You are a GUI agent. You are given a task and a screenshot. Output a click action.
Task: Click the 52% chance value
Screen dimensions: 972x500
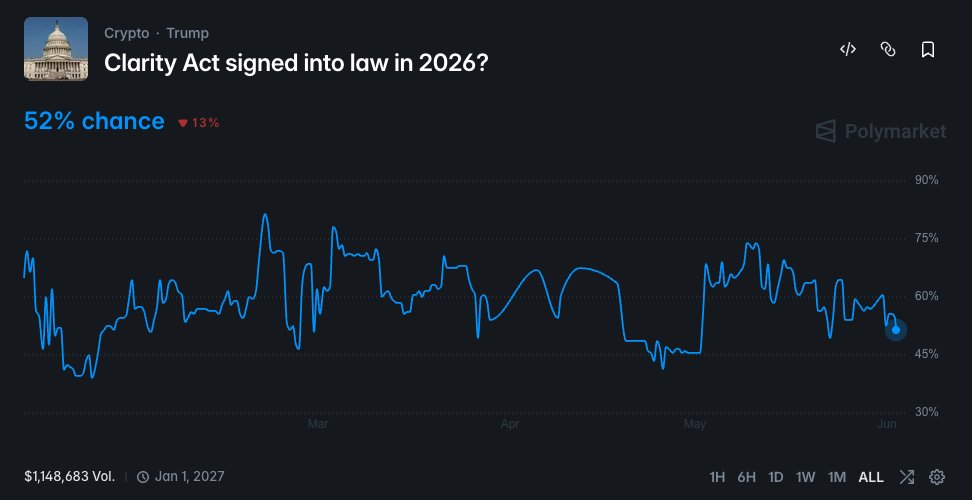pos(94,121)
